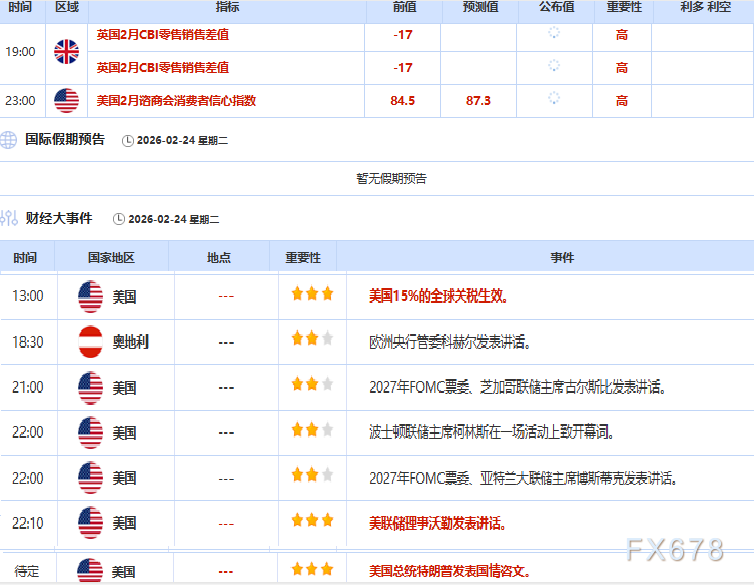Click the US flag in the 待定 row

pos(91,571)
